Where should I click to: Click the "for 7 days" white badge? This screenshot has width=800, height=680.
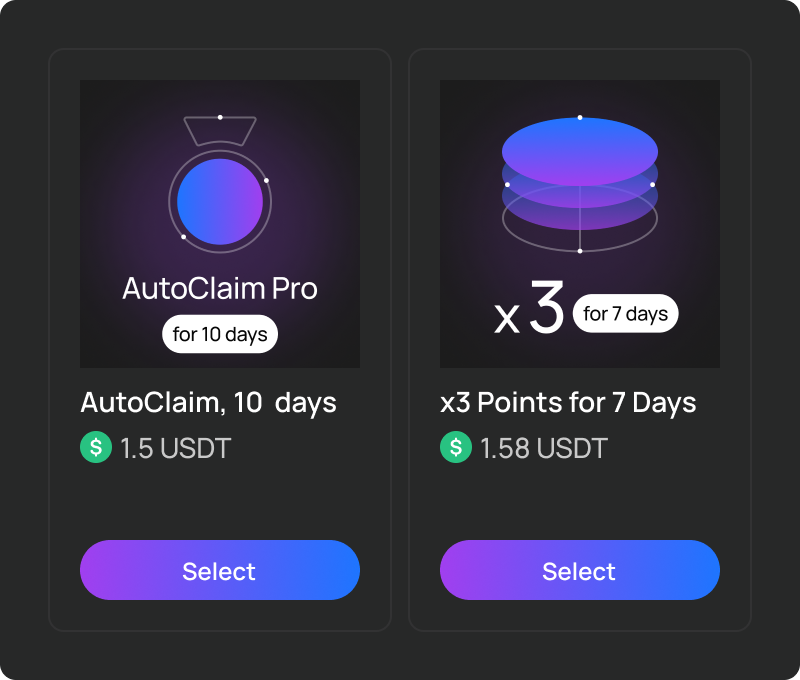626,314
